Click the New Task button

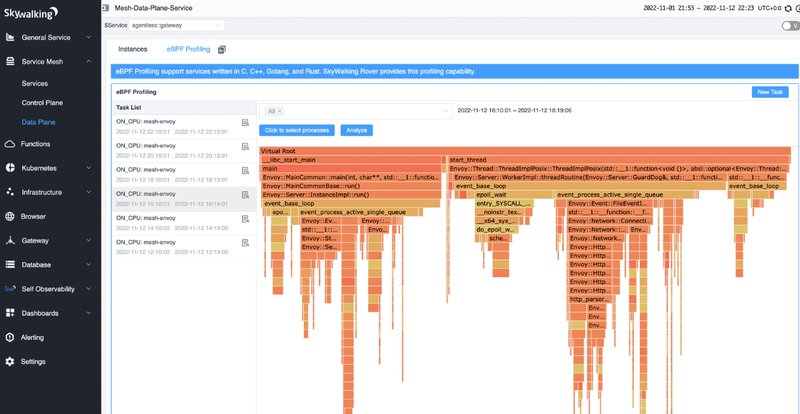[770, 91]
